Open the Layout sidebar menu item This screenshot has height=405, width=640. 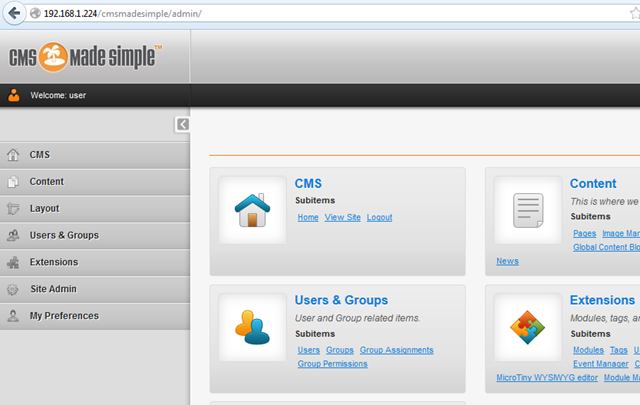tap(95, 209)
